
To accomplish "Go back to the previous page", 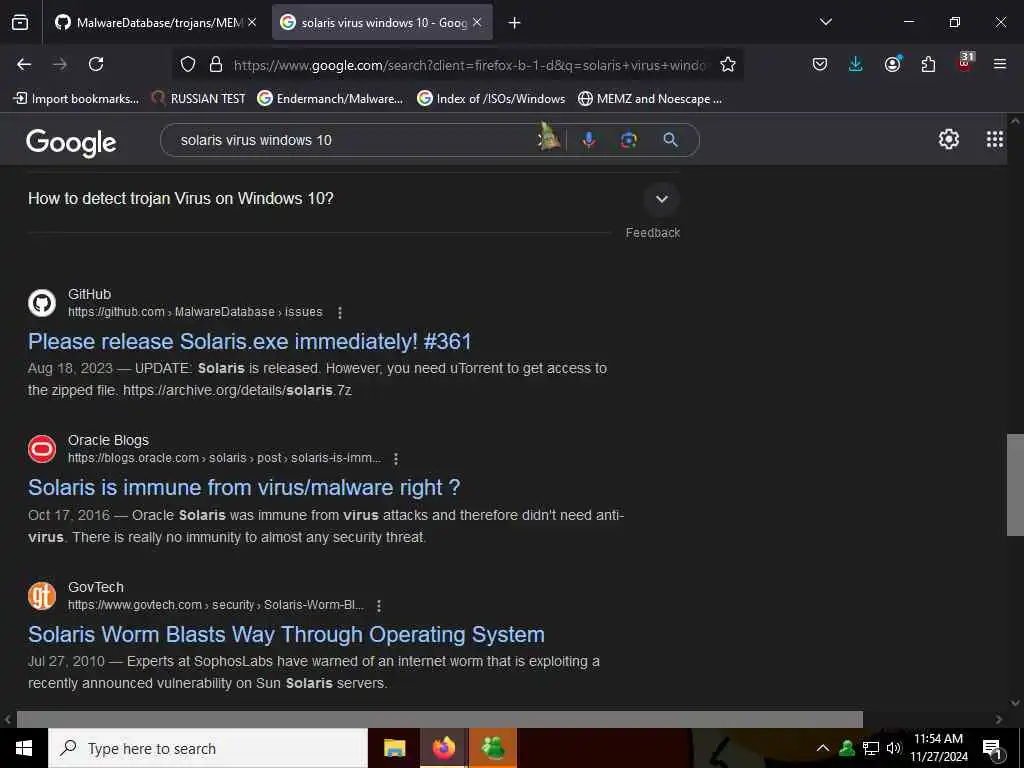I will (24, 64).
